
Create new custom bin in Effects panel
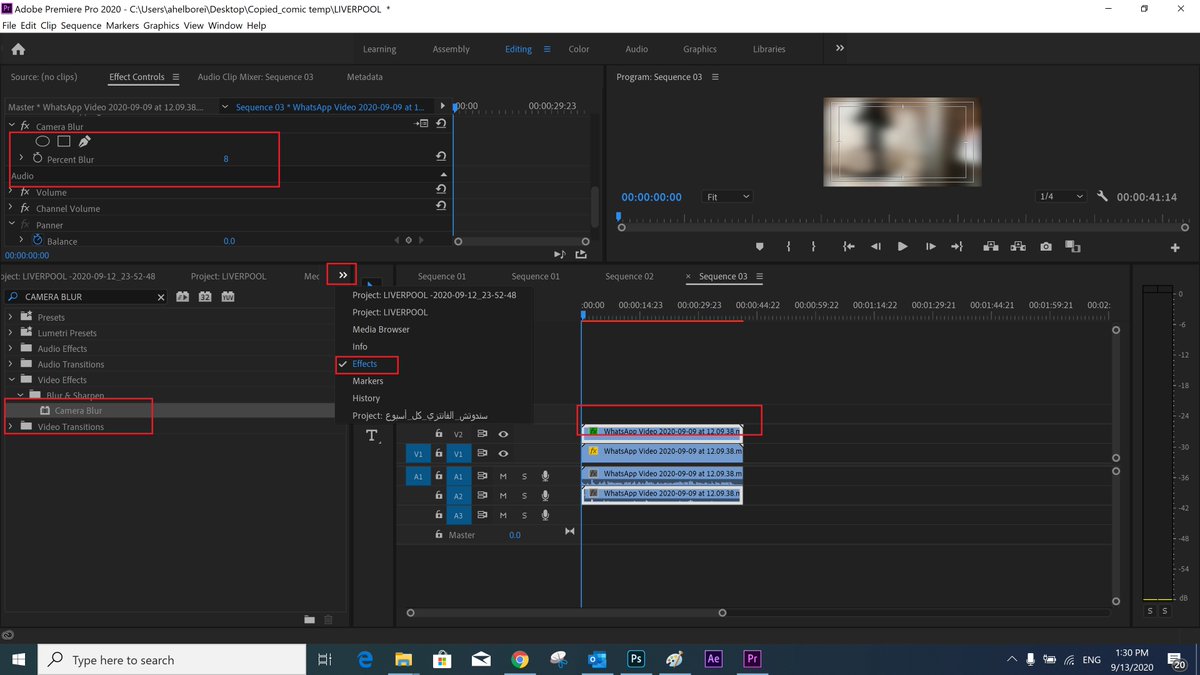[x=310, y=620]
